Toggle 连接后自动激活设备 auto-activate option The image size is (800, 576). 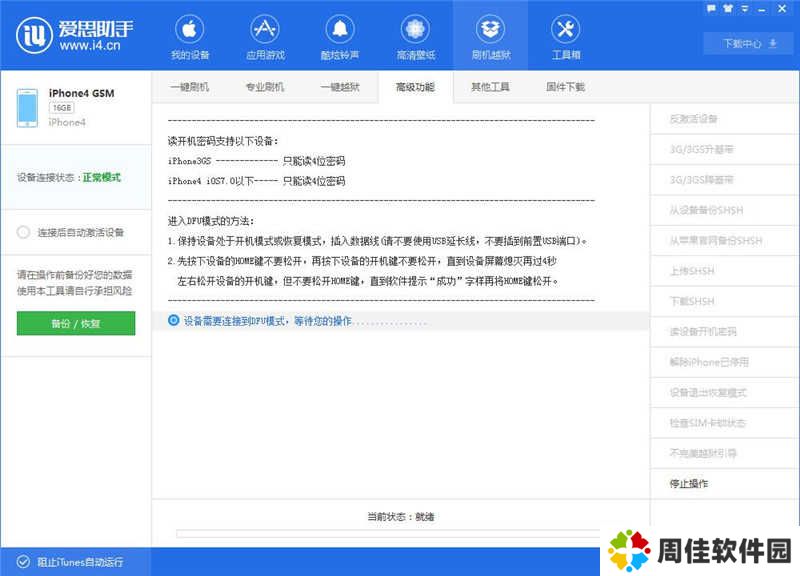(23, 233)
